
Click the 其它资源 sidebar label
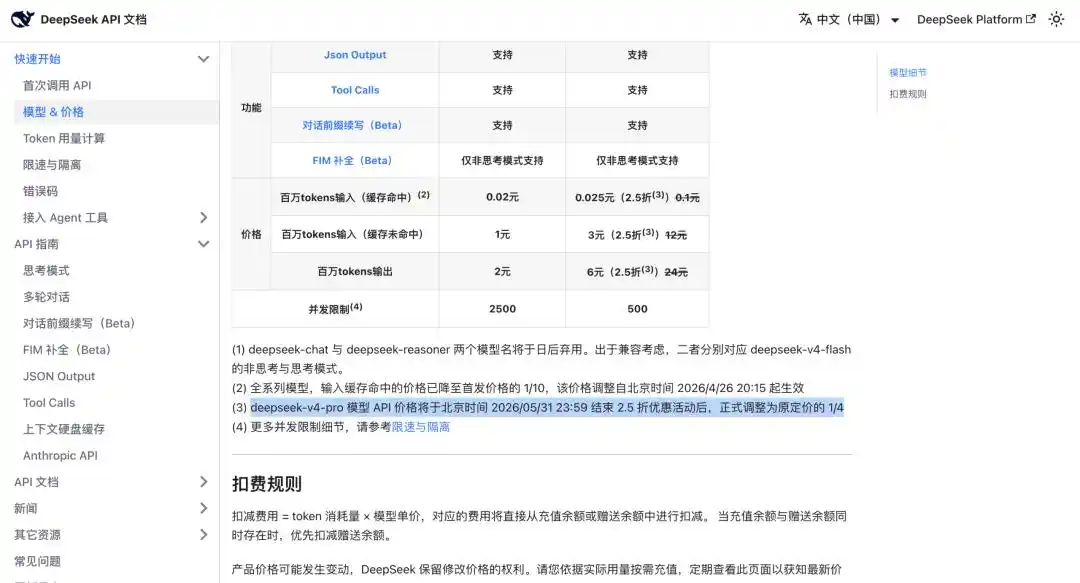[37, 534]
